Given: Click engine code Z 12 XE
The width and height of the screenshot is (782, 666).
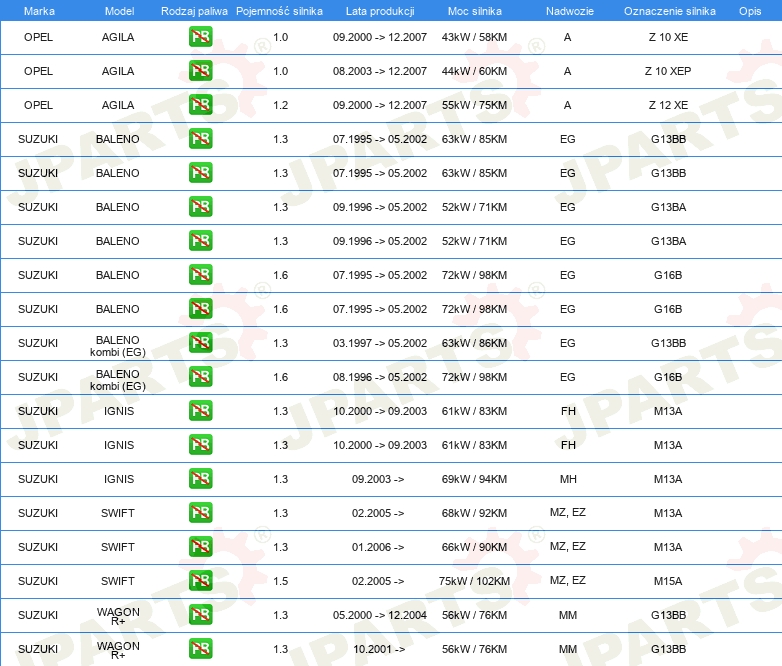Looking at the screenshot, I should [x=668, y=105].
